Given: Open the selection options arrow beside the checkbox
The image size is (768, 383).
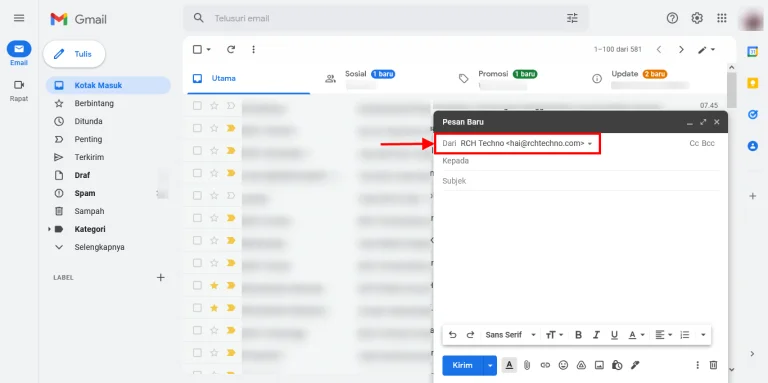Looking at the screenshot, I should [x=209, y=49].
